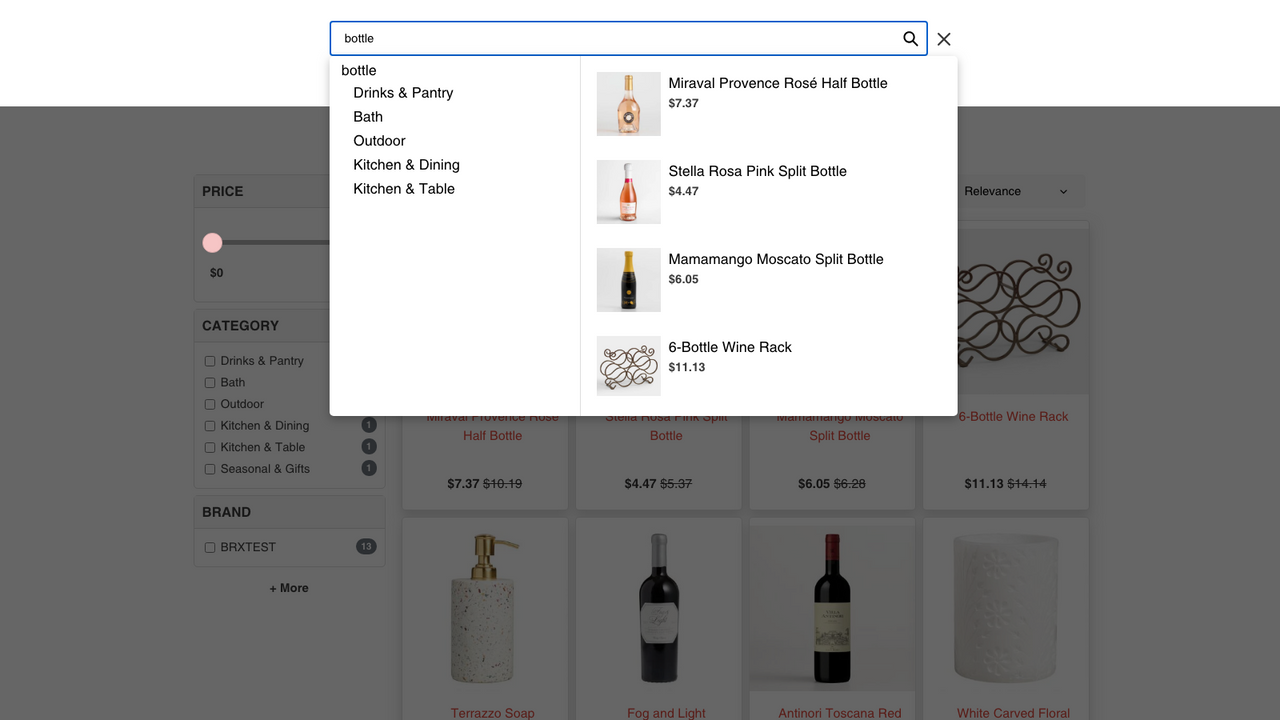Open the Terrazzo Soap product image

click(484, 607)
